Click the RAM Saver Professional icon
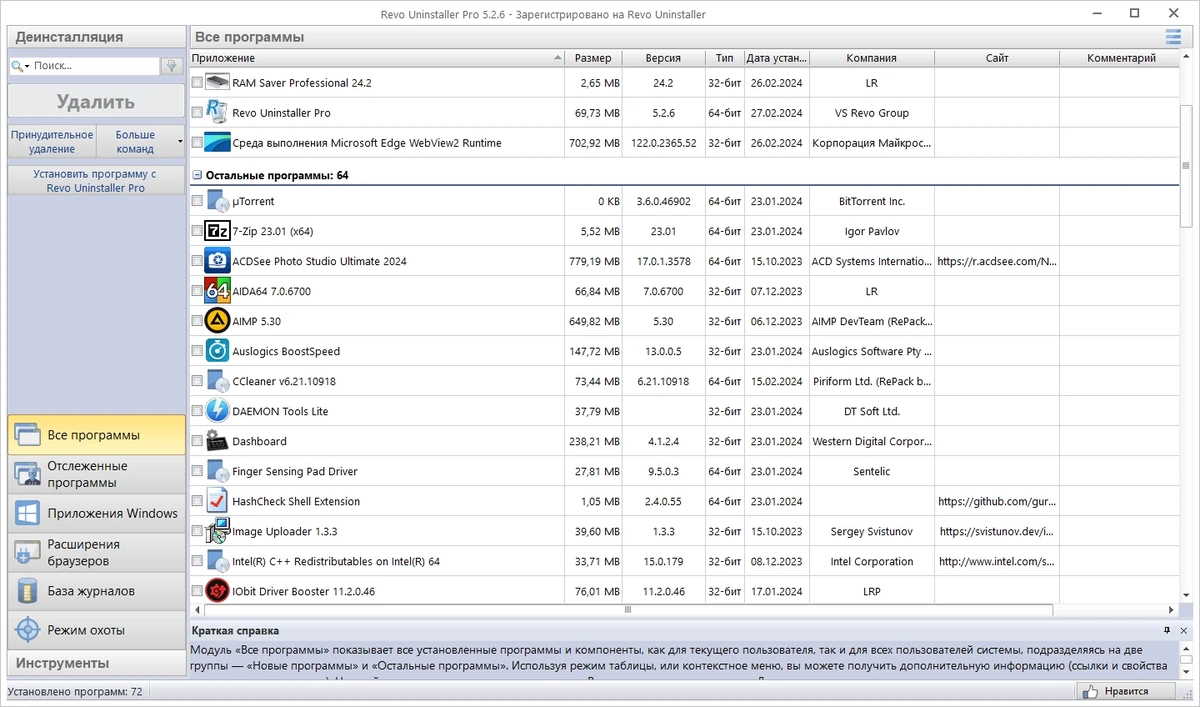This screenshot has height=707, width=1200. tap(217, 83)
